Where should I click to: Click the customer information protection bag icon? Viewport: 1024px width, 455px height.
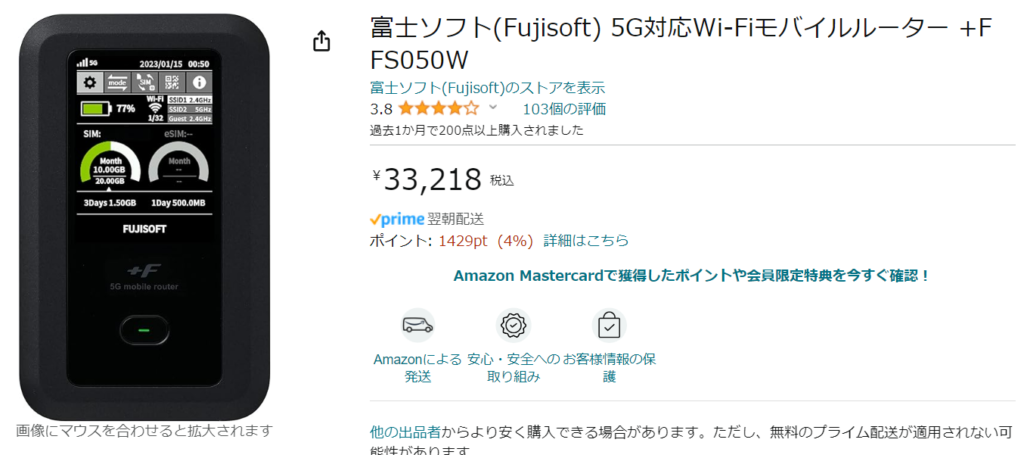(x=609, y=325)
